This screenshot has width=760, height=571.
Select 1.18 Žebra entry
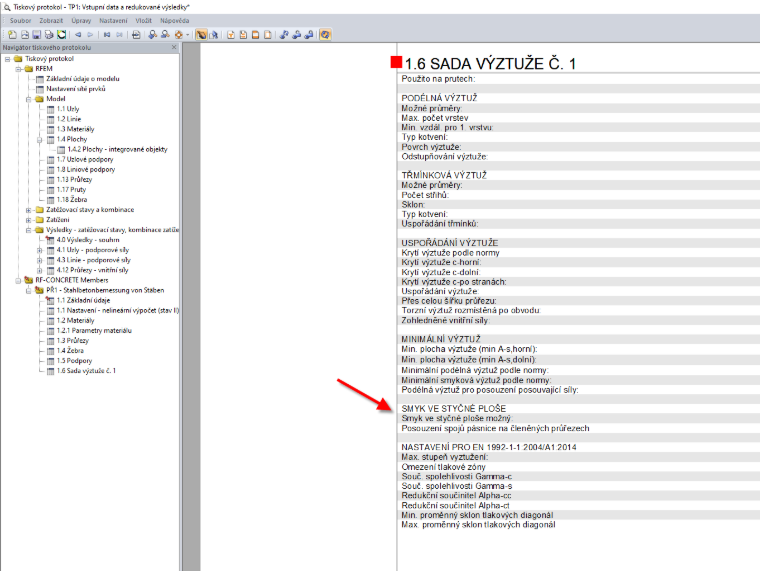72,200
